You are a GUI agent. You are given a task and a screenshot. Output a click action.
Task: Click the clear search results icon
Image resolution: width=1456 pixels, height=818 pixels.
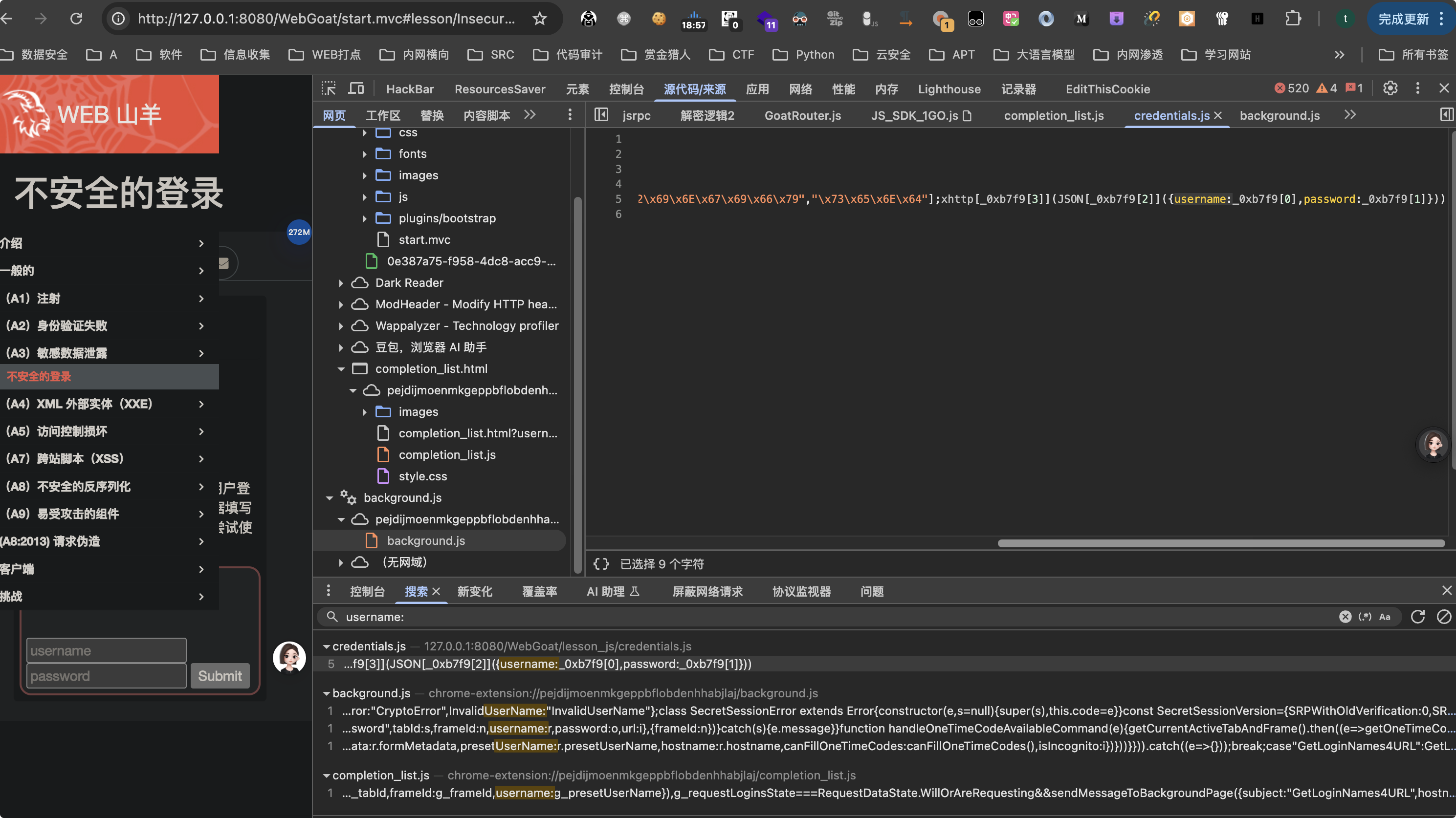click(x=1444, y=616)
